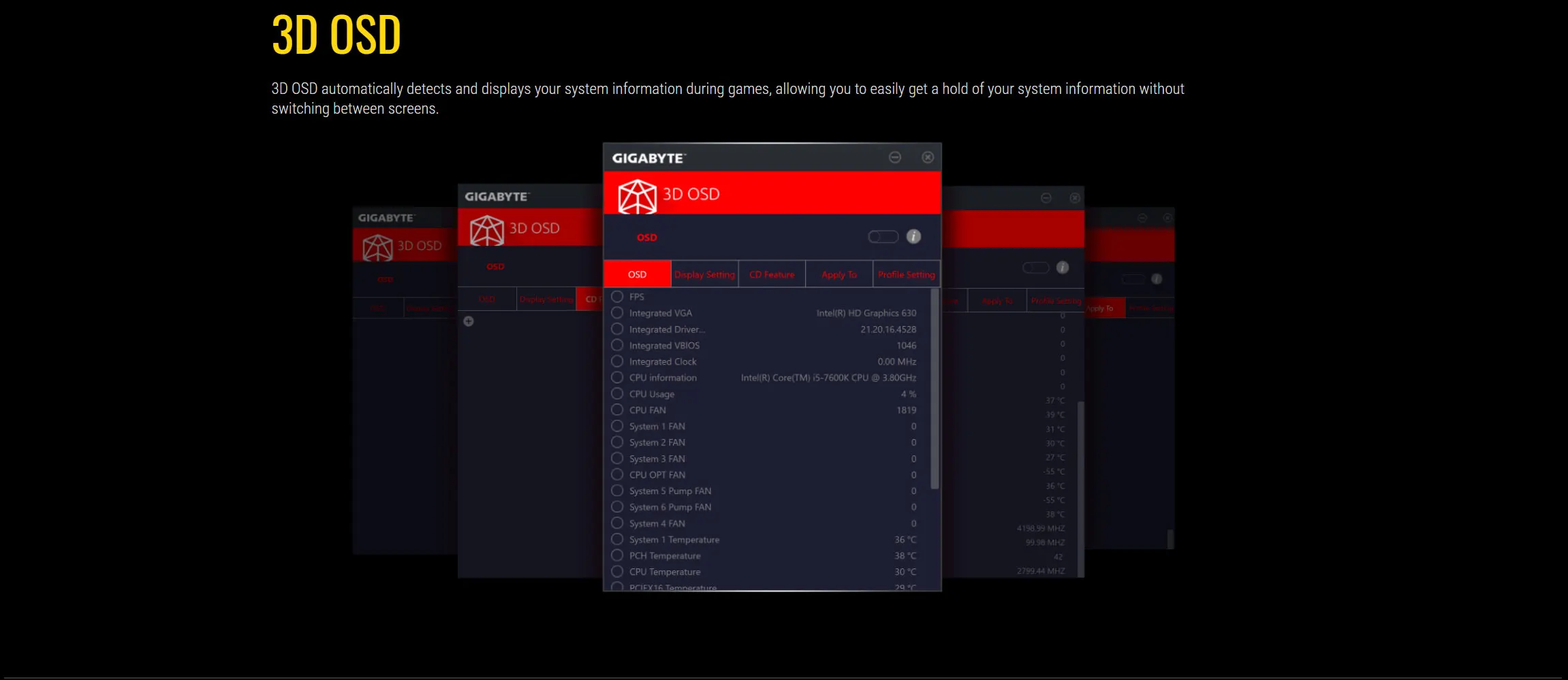Select the FPS radio option
Image resolution: width=1568 pixels, height=680 pixels.
617,297
